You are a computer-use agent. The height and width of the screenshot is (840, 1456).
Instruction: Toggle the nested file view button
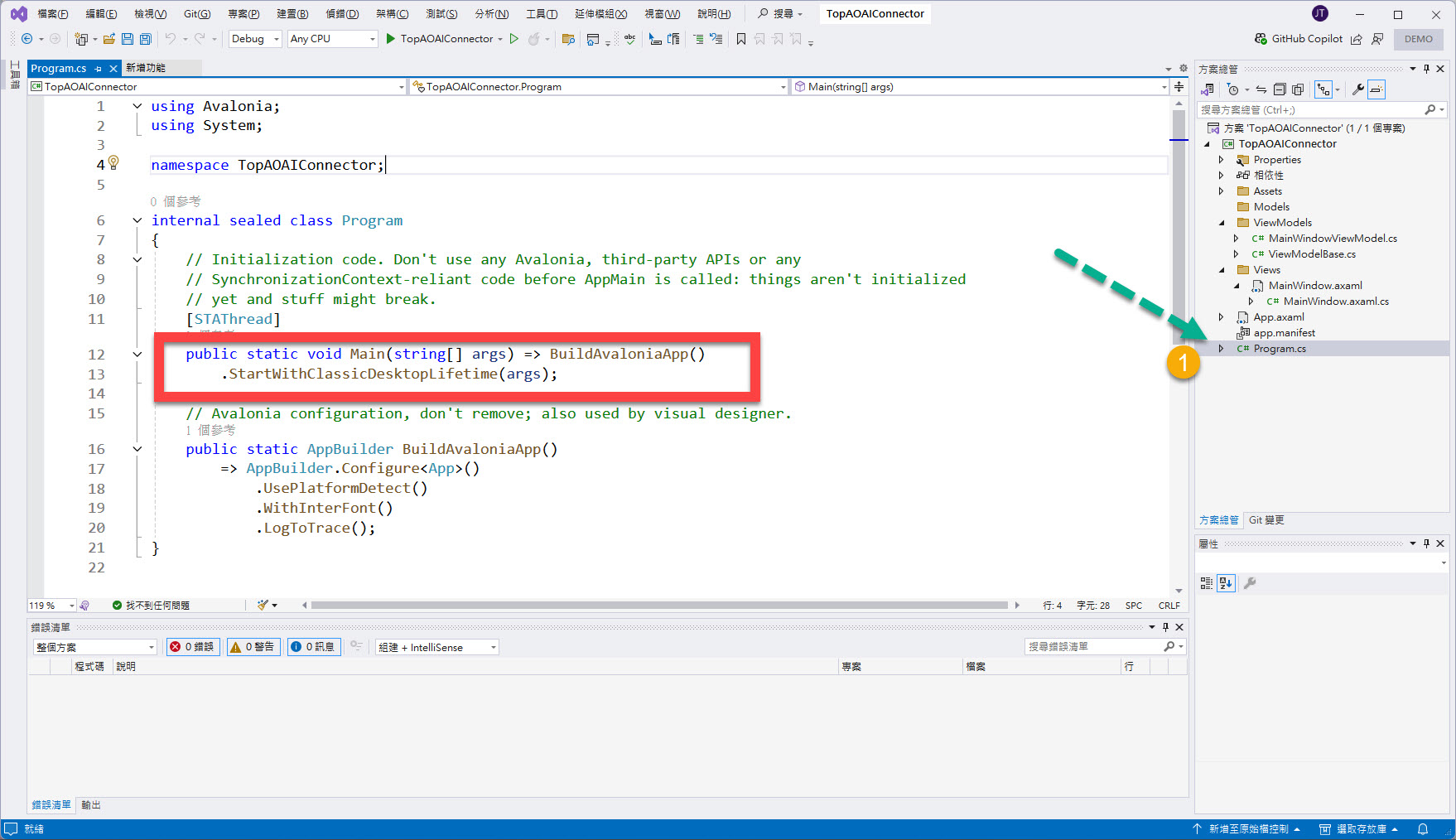tap(1323, 89)
